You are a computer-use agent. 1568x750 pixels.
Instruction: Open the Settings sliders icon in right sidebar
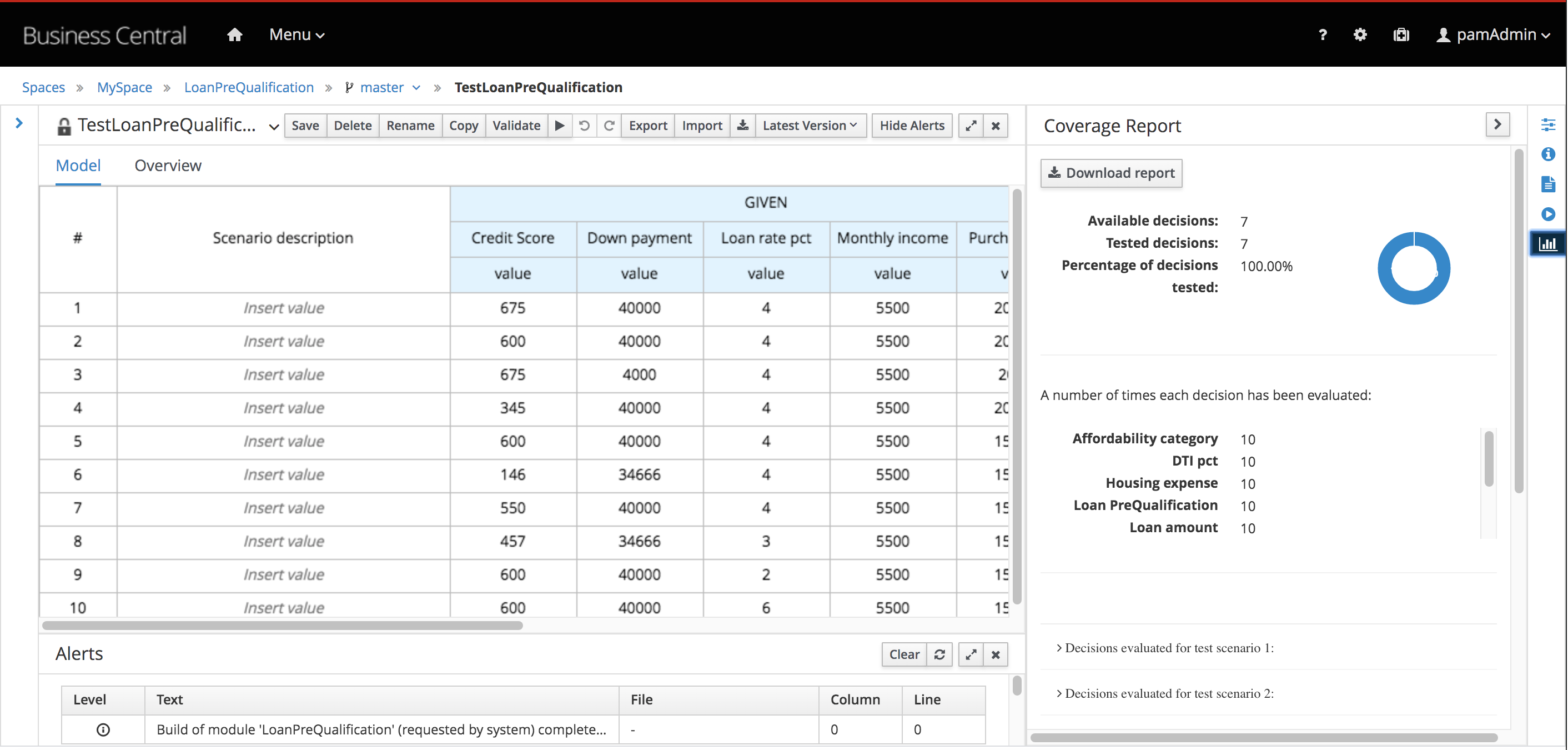(1547, 125)
